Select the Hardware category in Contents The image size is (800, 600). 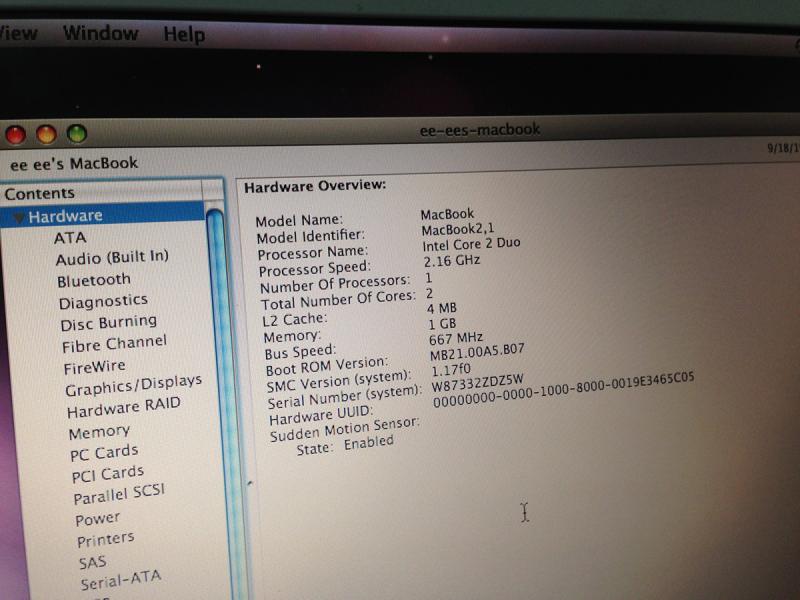click(x=103, y=215)
